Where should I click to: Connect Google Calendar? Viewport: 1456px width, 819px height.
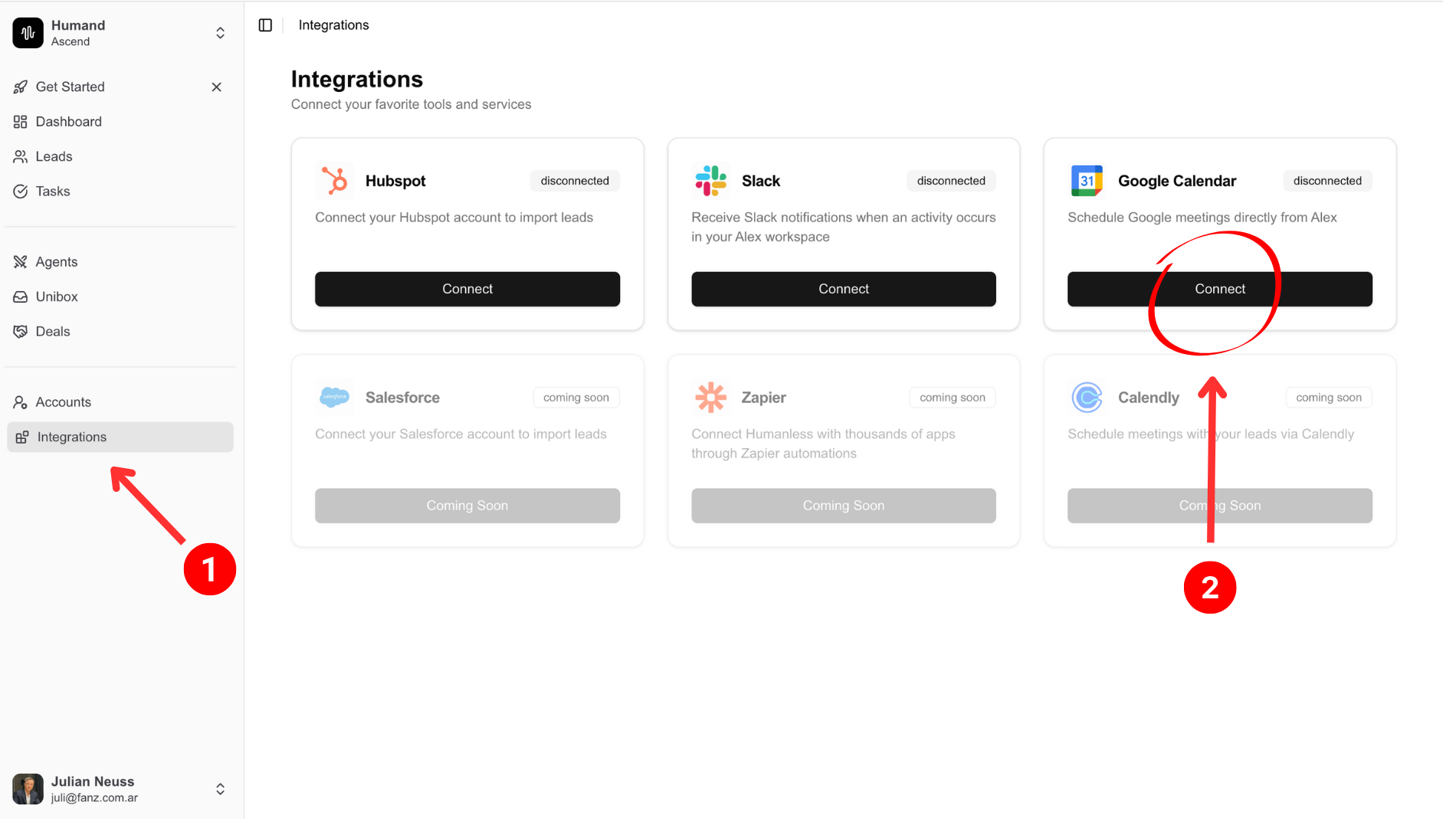1219,289
